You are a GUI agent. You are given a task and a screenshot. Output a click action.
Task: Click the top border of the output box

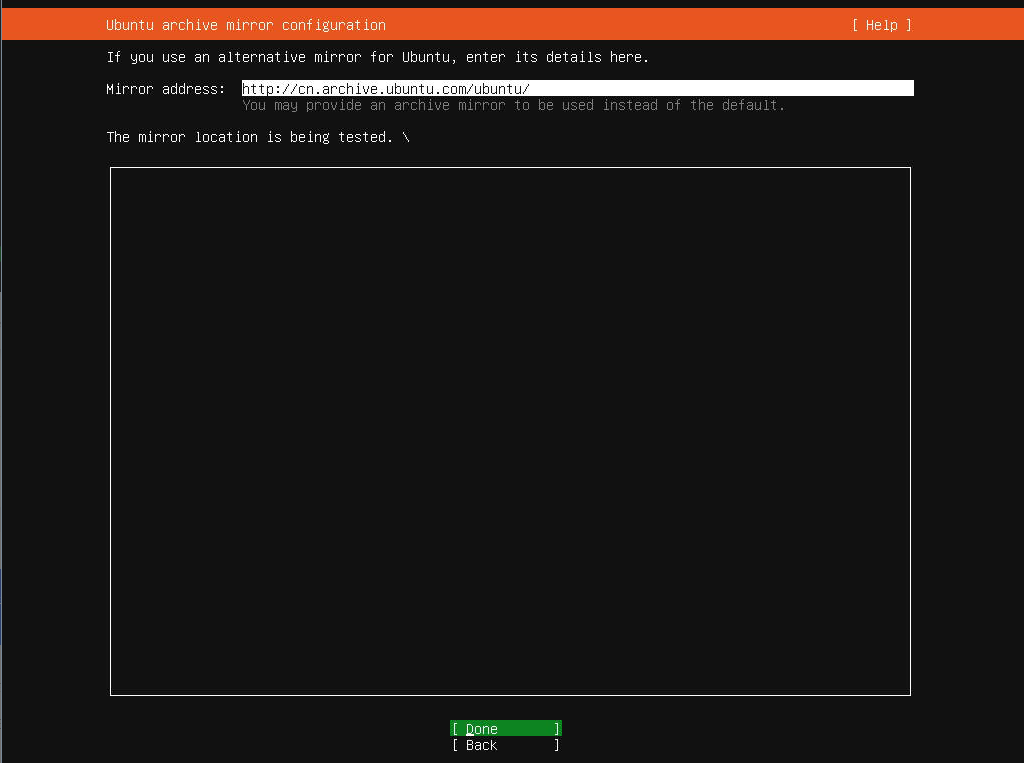tap(510, 168)
